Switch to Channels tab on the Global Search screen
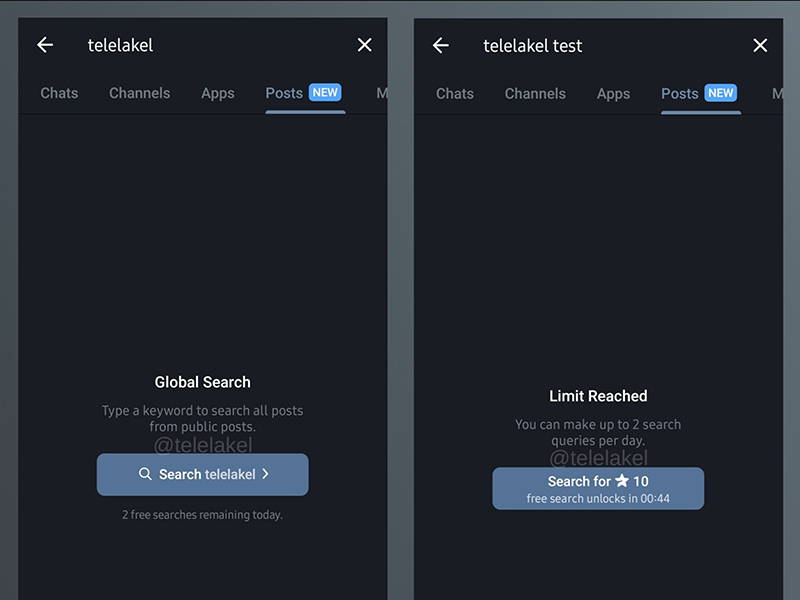800x600 pixels. tap(139, 93)
